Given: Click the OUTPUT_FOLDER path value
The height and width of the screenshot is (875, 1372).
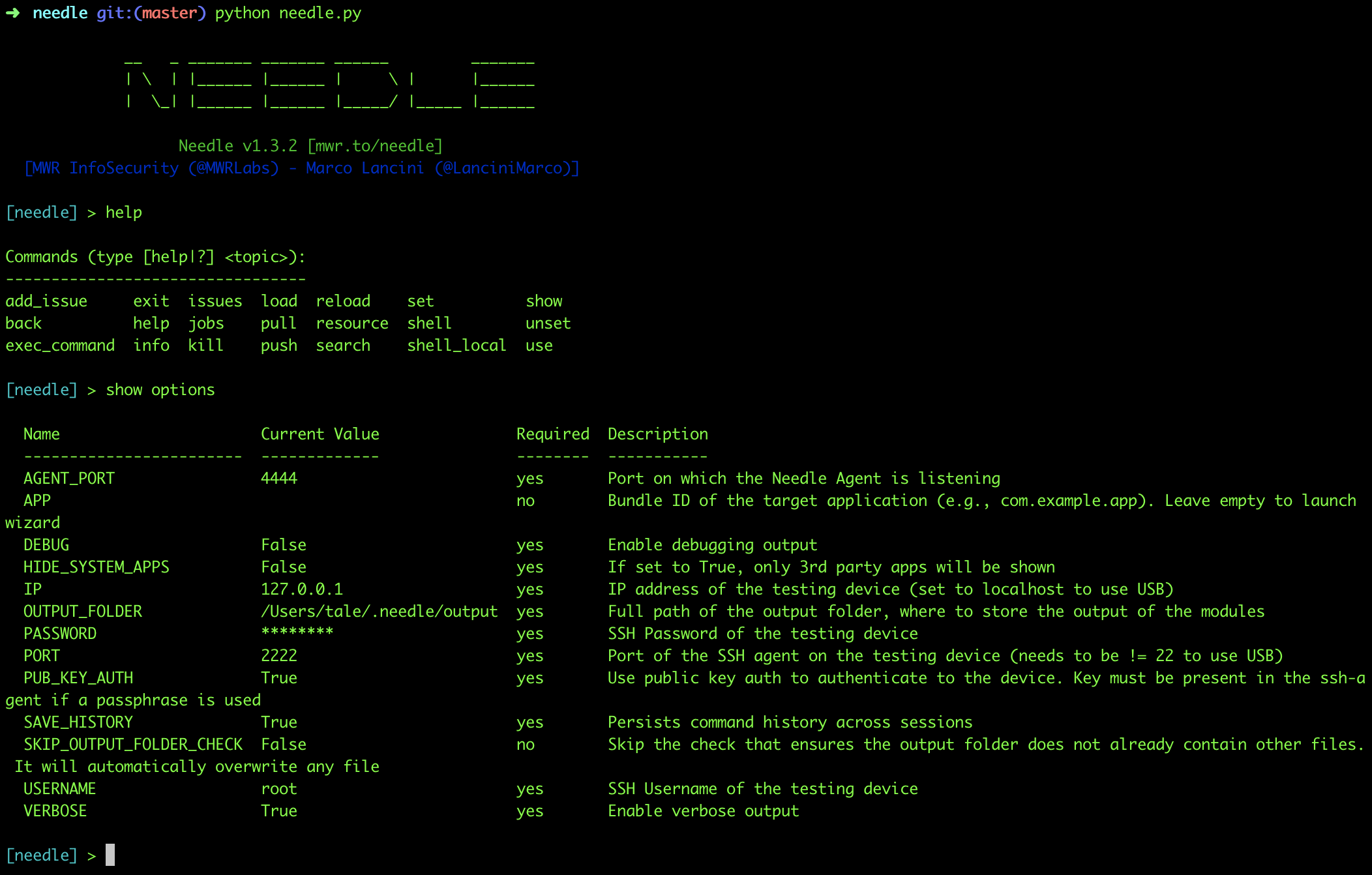Looking at the screenshot, I should (380, 612).
